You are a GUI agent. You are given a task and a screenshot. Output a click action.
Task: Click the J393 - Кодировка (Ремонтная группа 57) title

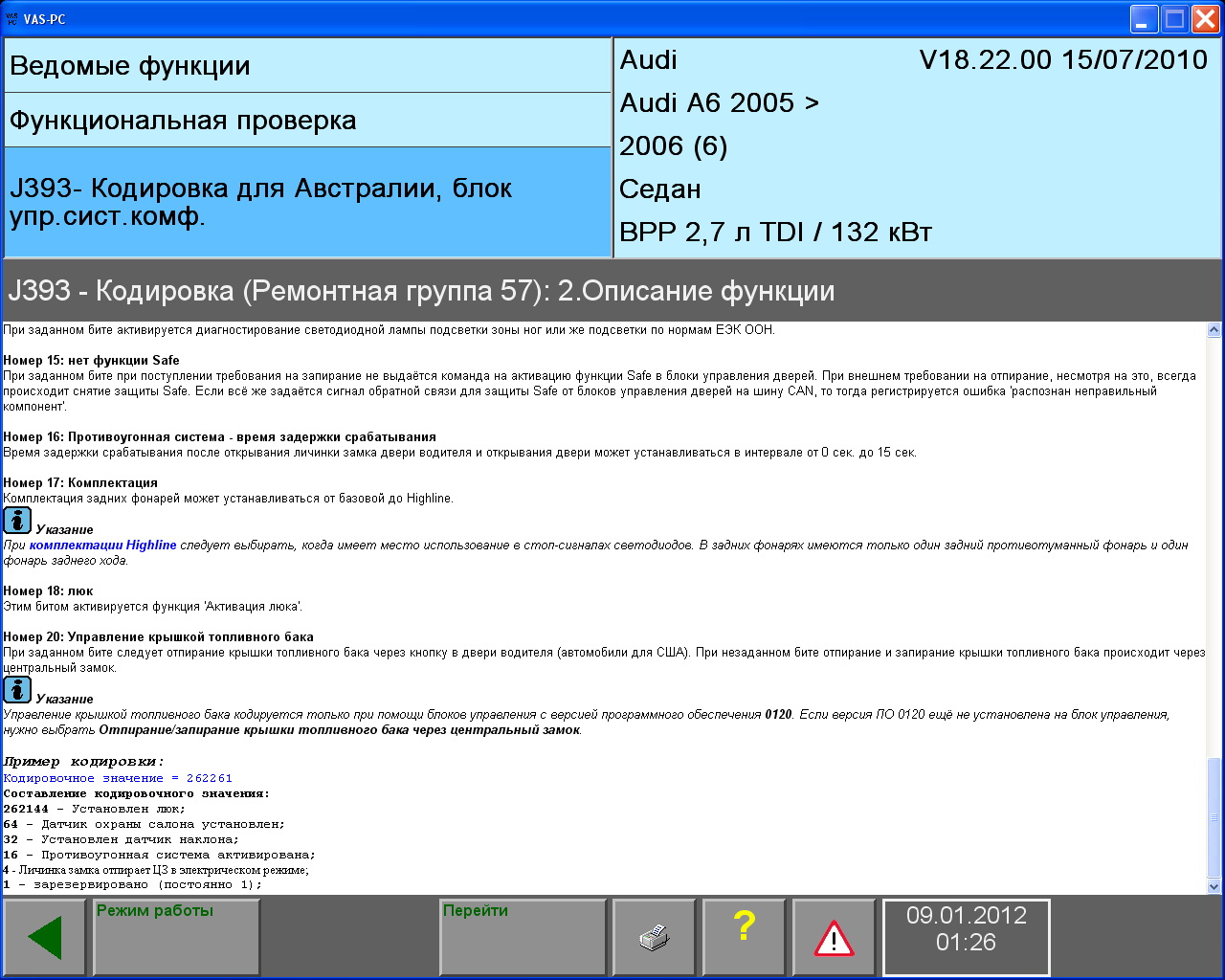(421, 291)
